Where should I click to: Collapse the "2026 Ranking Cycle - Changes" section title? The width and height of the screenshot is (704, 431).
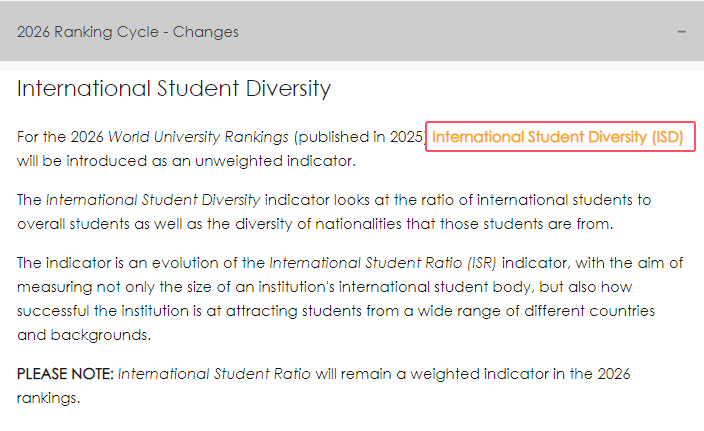pyautogui.click(x=128, y=32)
